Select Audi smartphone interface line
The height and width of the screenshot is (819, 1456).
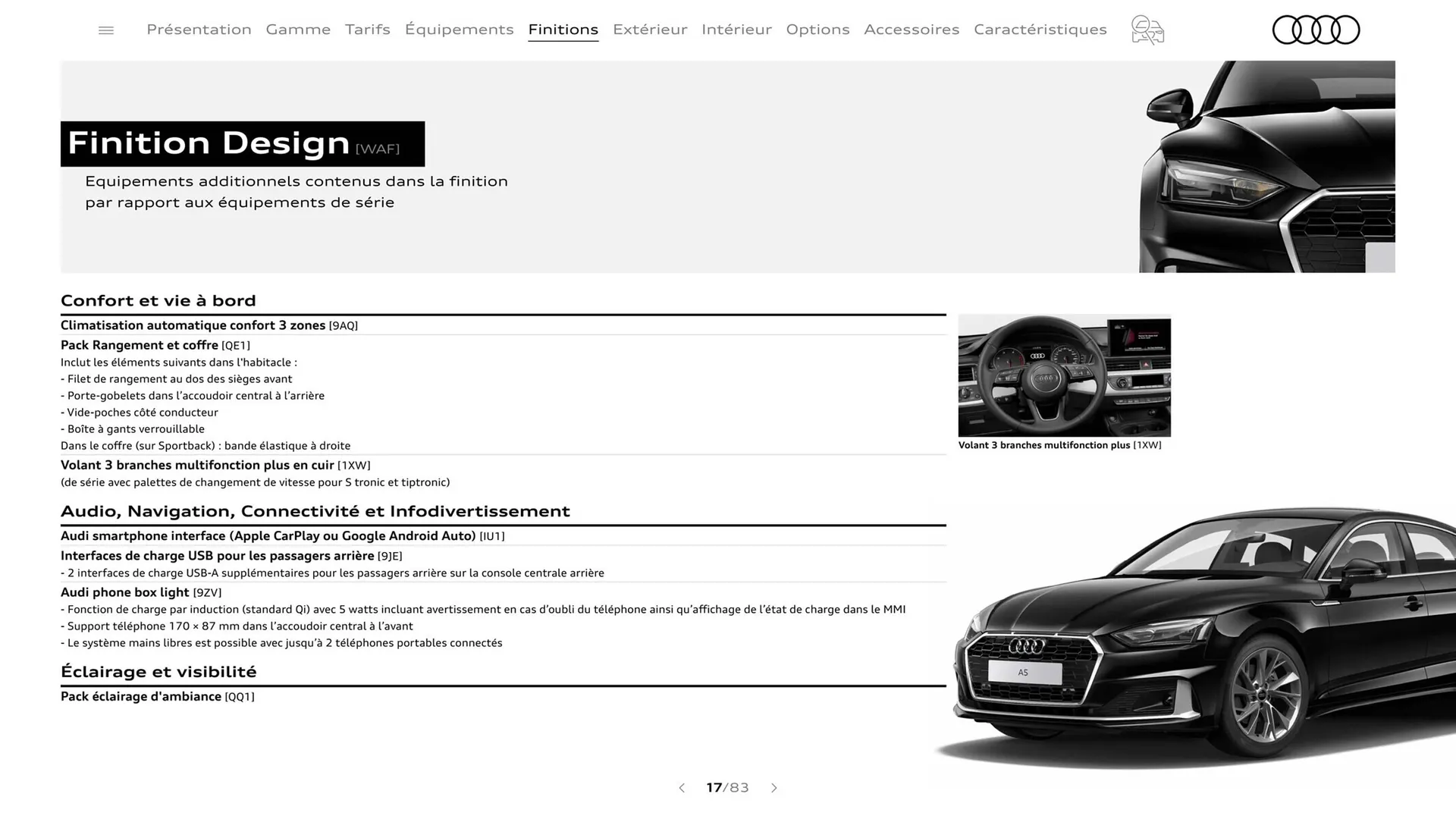[x=283, y=536]
